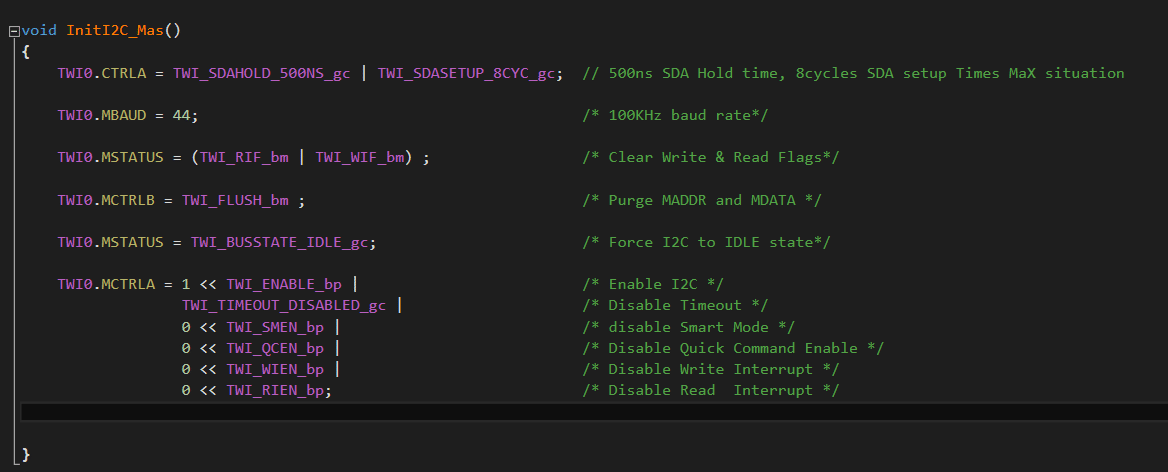Select TWI_TIMEOUT_DISABLED_gc constant
Image resolution: width=1168 pixels, height=472 pixels.
tap(284, 305)
